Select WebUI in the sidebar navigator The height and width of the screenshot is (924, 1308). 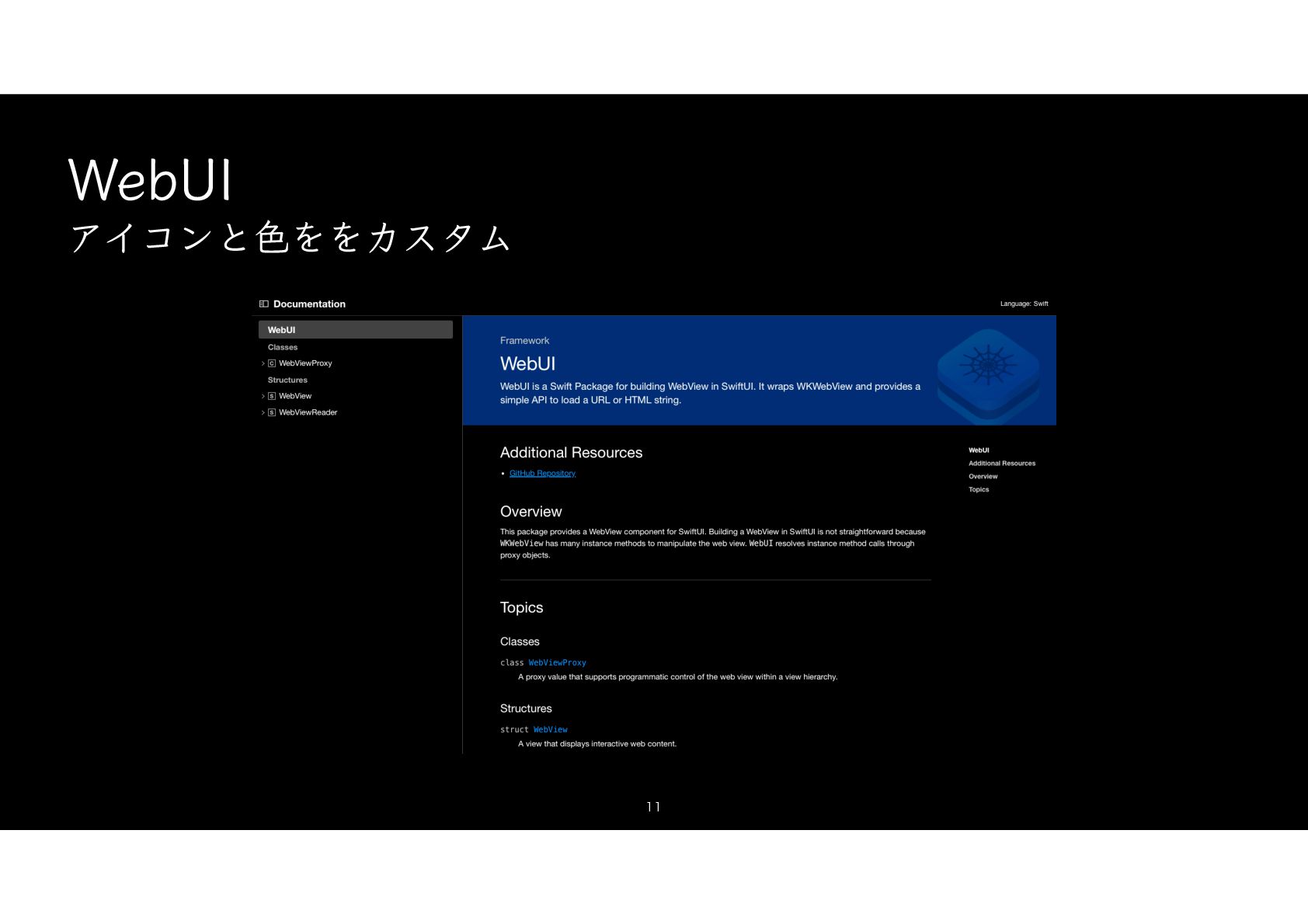[356, 330]
